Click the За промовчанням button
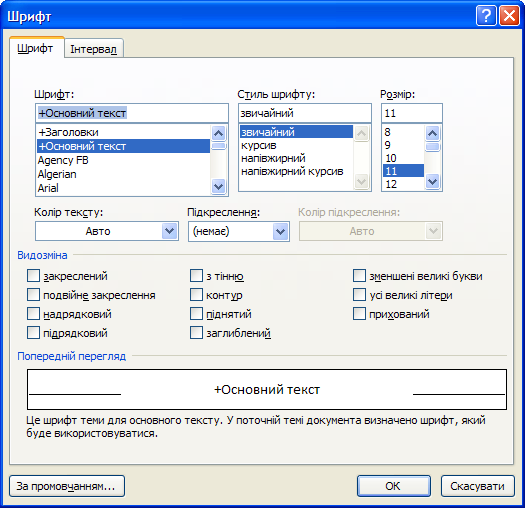Screen dimensions: 525x508 pyautogui.click(x=67, y=486)
